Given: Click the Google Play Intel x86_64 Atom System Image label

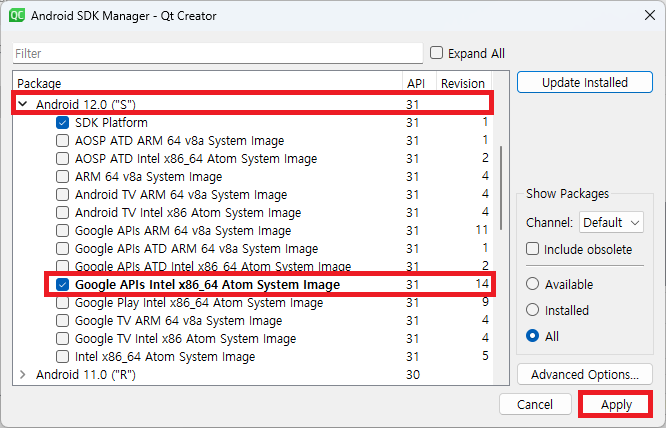Looking at the screenshot, I should point(199,303).
